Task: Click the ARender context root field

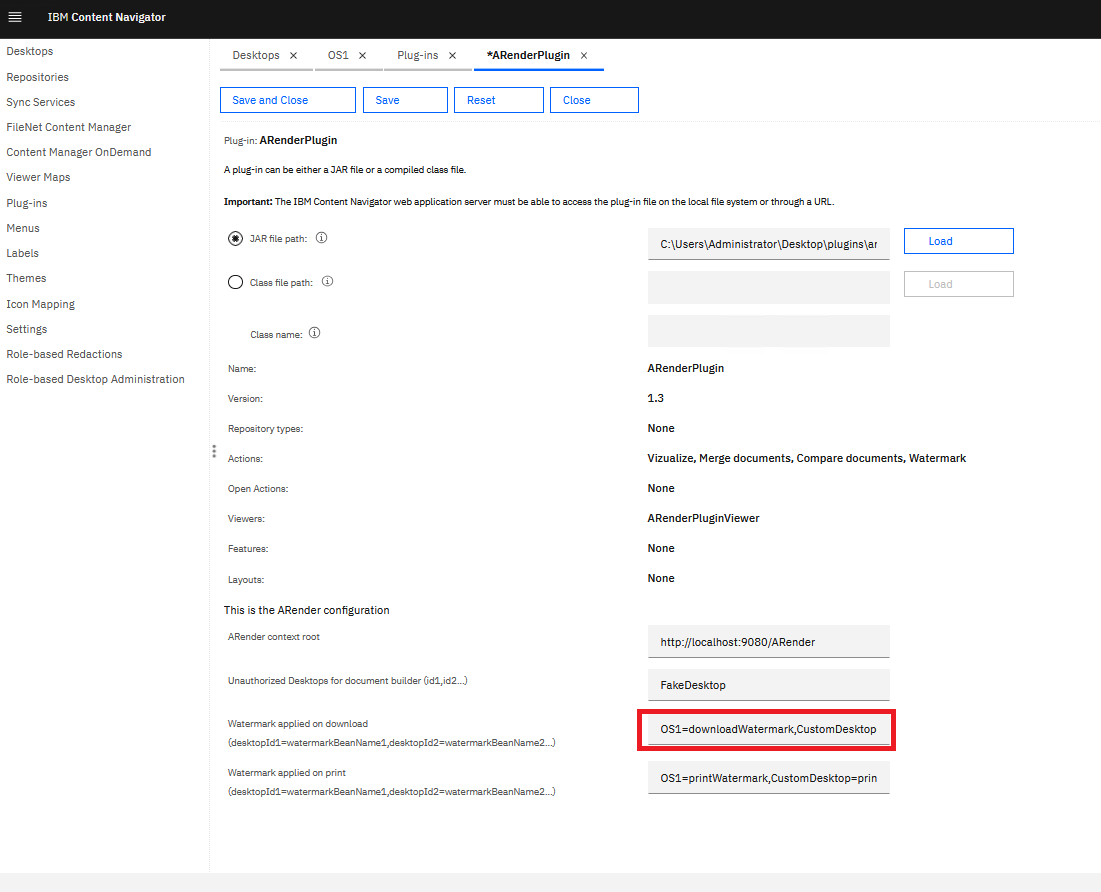Action: pos(768,642)
